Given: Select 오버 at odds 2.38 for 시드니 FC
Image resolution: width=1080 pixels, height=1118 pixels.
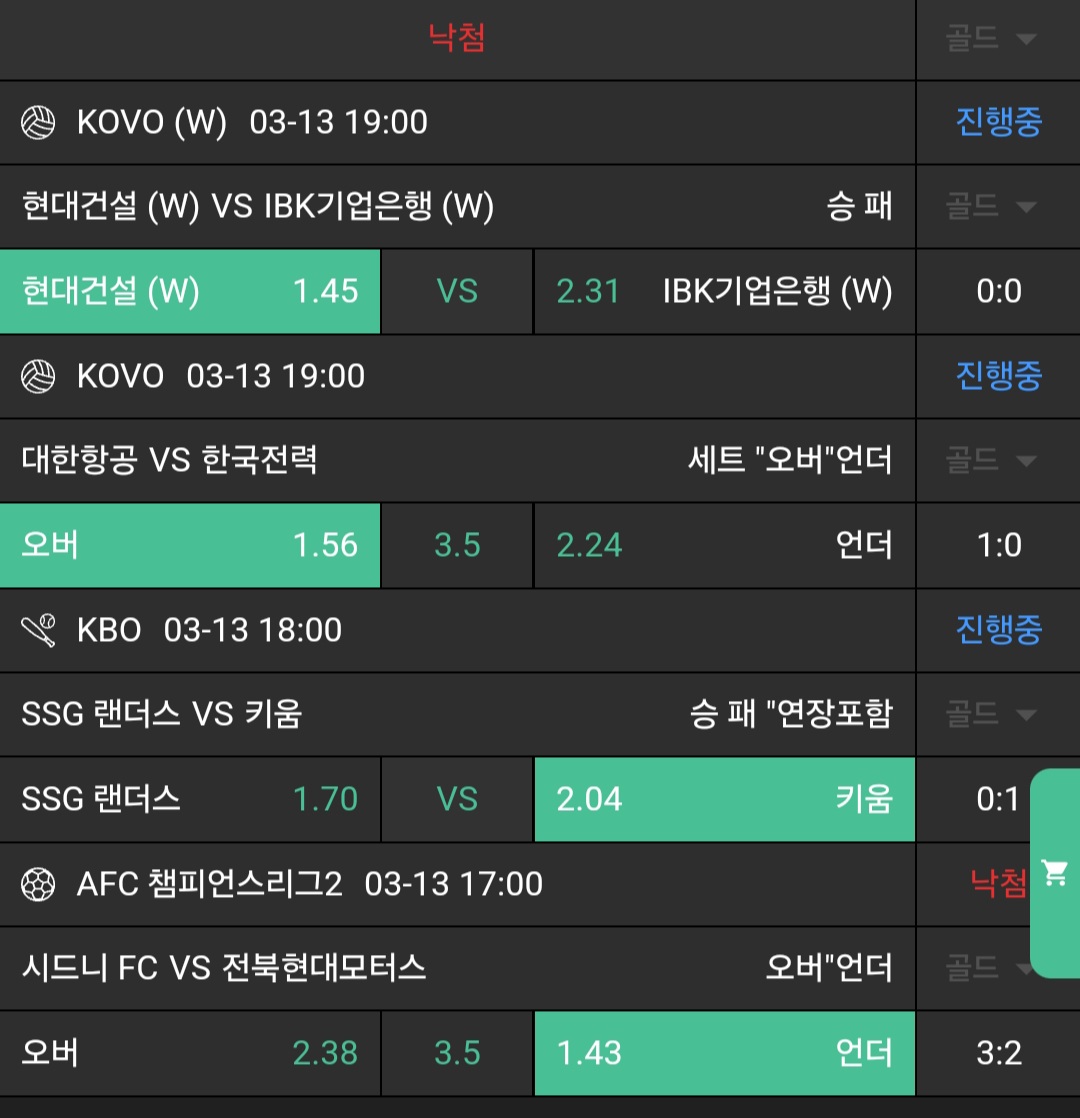Looking at the screenshot, I should pos(190,1054).
